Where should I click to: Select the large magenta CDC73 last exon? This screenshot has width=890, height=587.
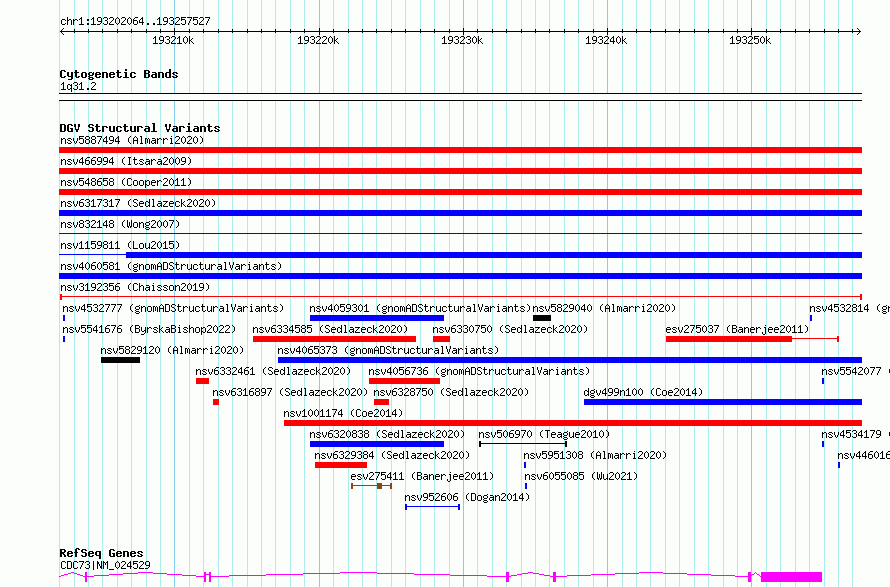[x=791, y=577]
